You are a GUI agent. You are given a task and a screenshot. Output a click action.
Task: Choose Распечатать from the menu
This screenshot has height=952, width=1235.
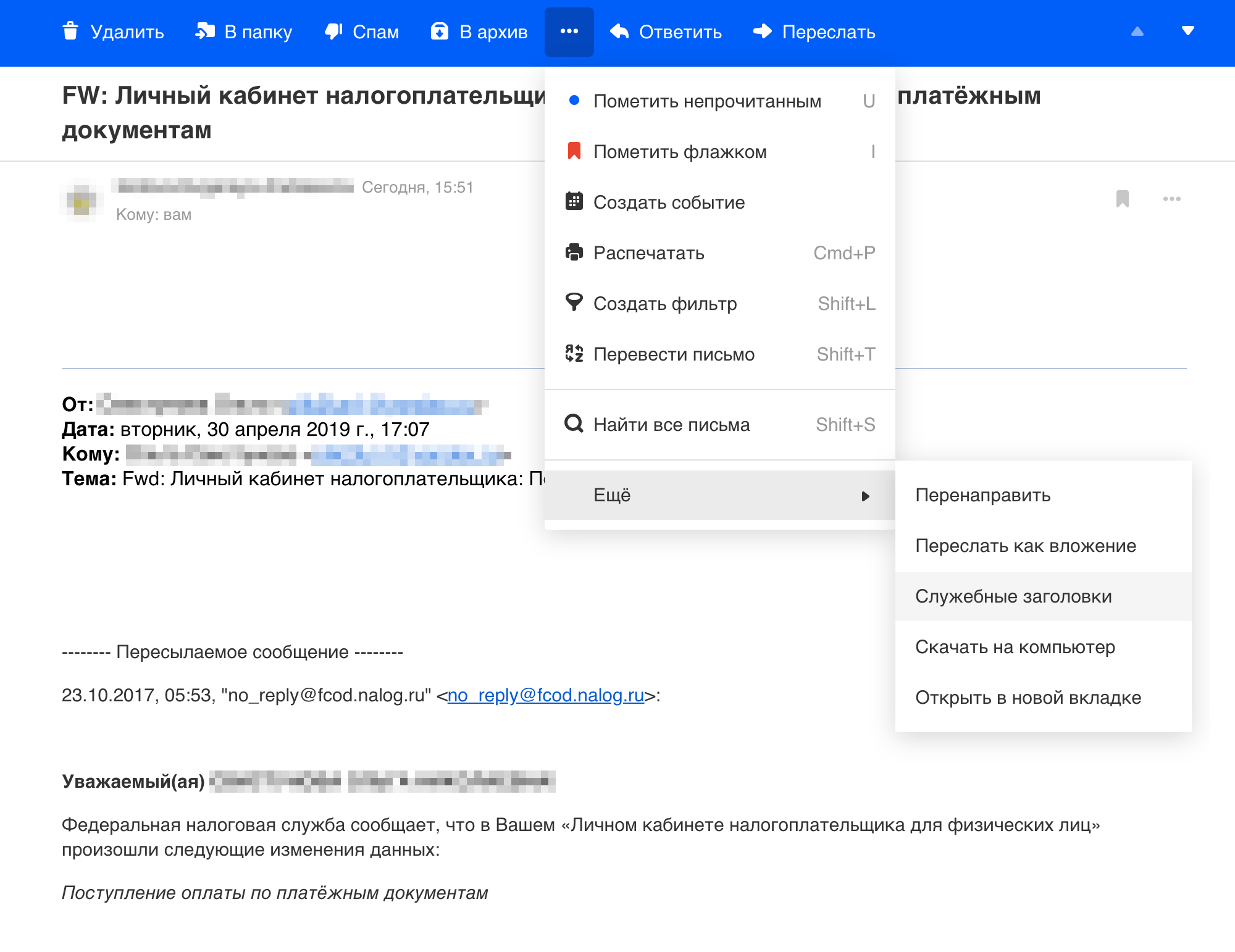coord(648,253)
